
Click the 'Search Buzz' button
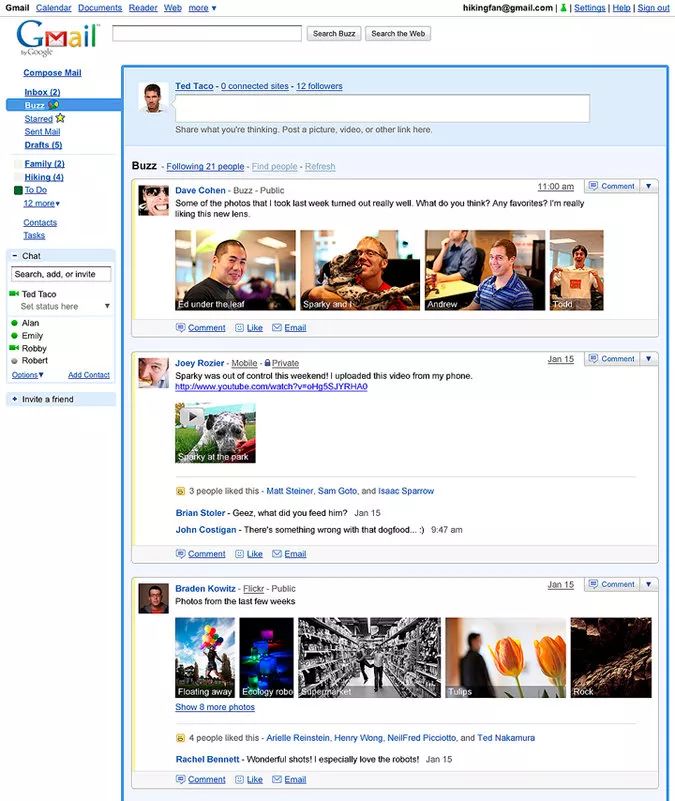(x=333, y=34)
